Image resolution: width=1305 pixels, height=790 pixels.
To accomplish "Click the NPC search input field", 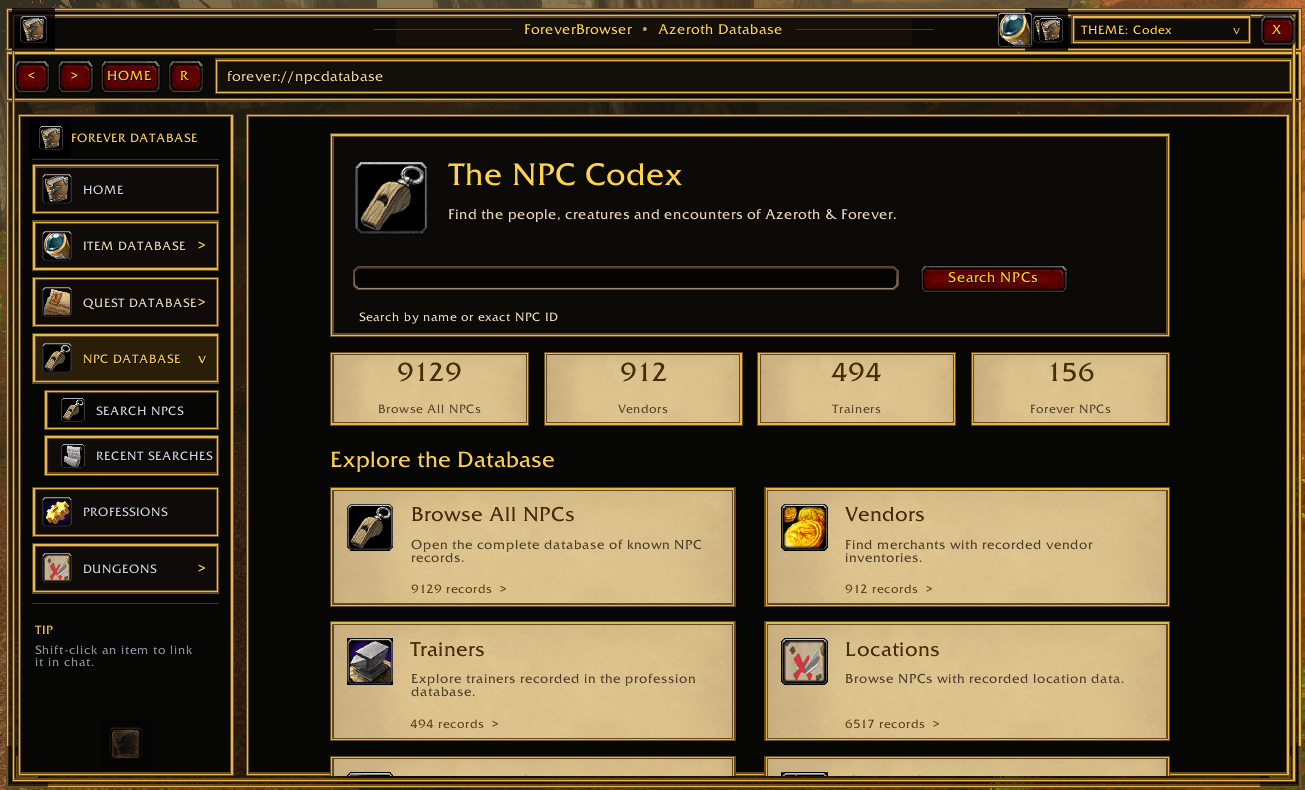I will click(626, 278).
